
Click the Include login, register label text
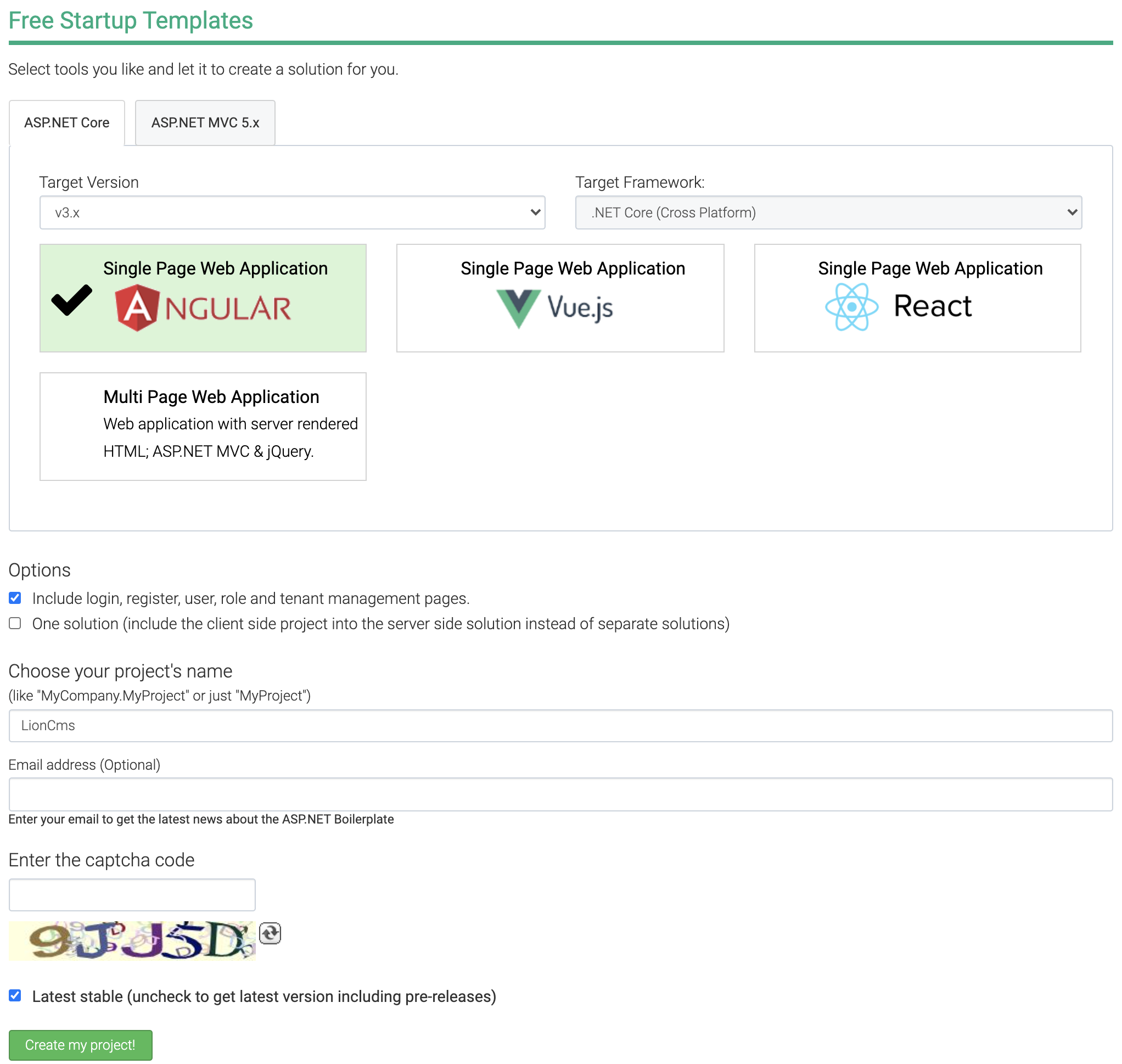click(251, 599)
